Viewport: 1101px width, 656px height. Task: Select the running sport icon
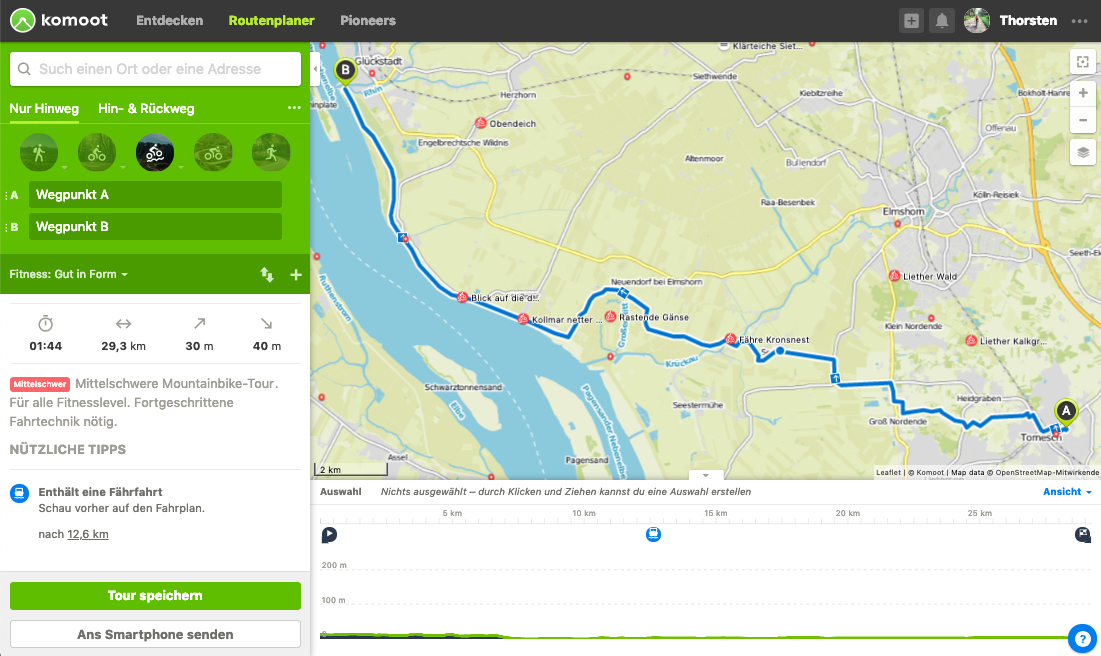click(271, 152)
